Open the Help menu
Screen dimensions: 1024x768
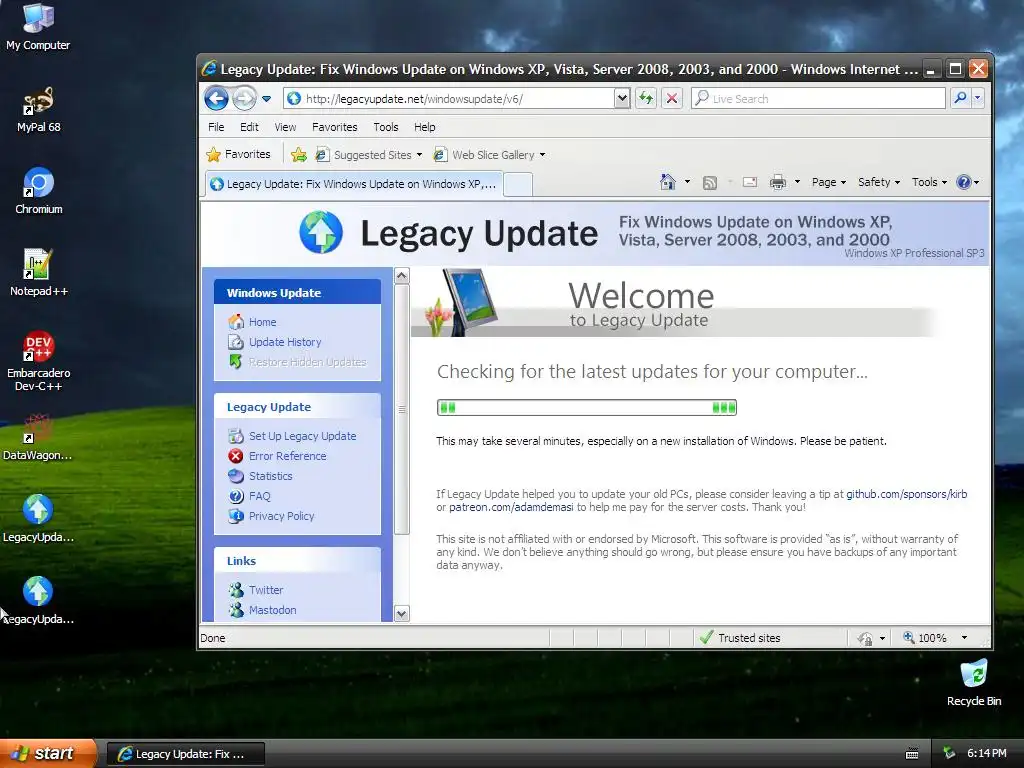[x=424, y=127]
